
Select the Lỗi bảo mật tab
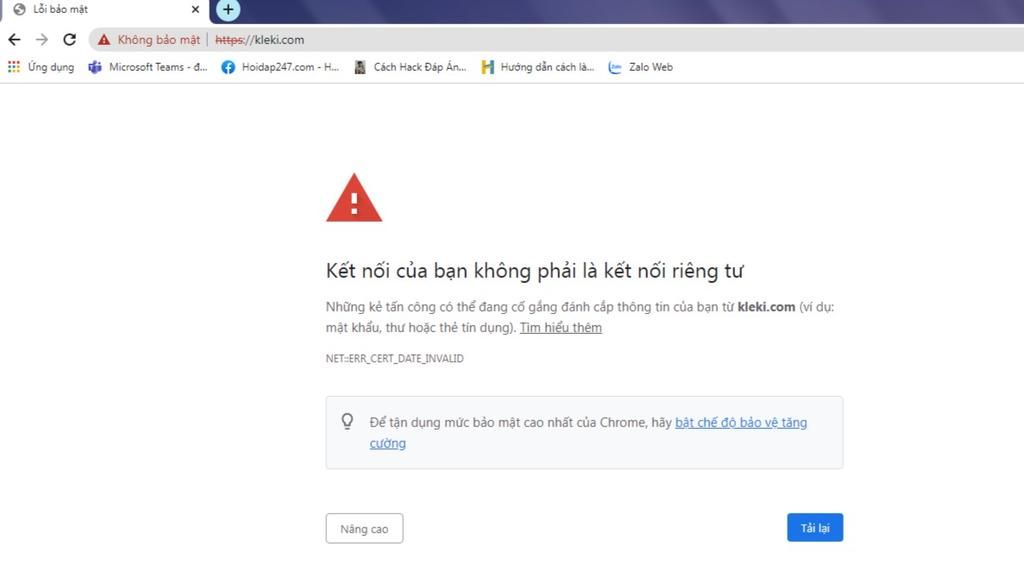104,10
